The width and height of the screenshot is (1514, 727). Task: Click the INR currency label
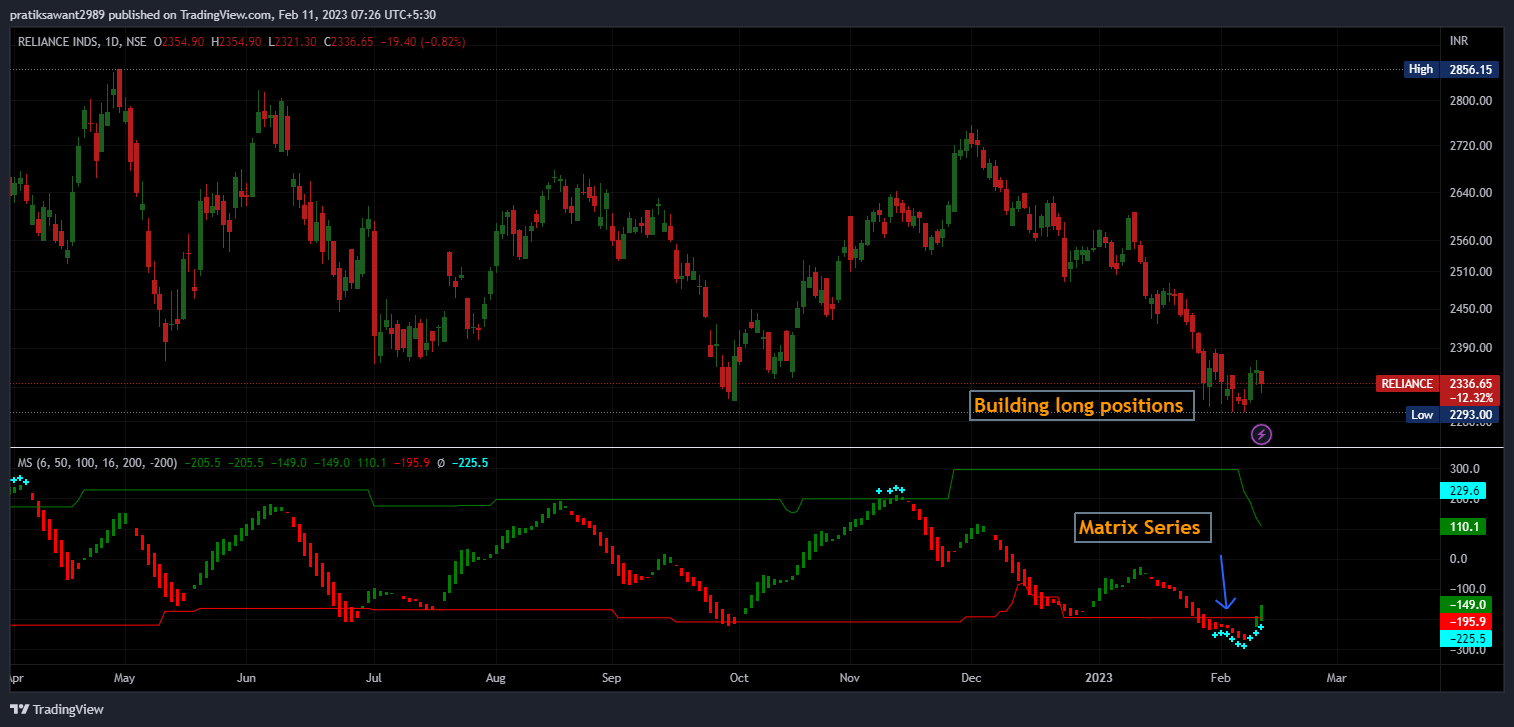[1460, 41]
